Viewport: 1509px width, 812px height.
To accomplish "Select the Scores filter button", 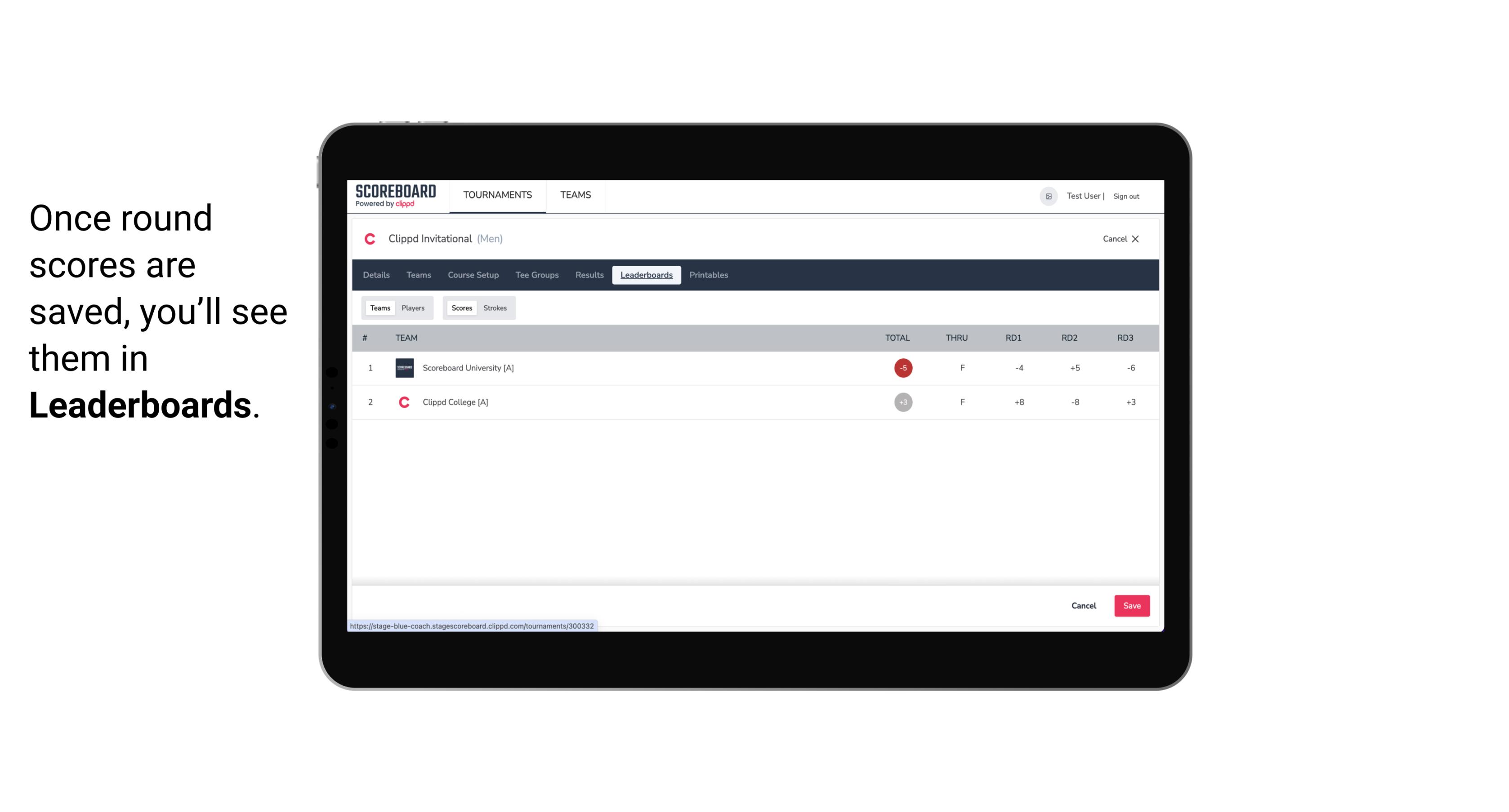I will point(461,307).
